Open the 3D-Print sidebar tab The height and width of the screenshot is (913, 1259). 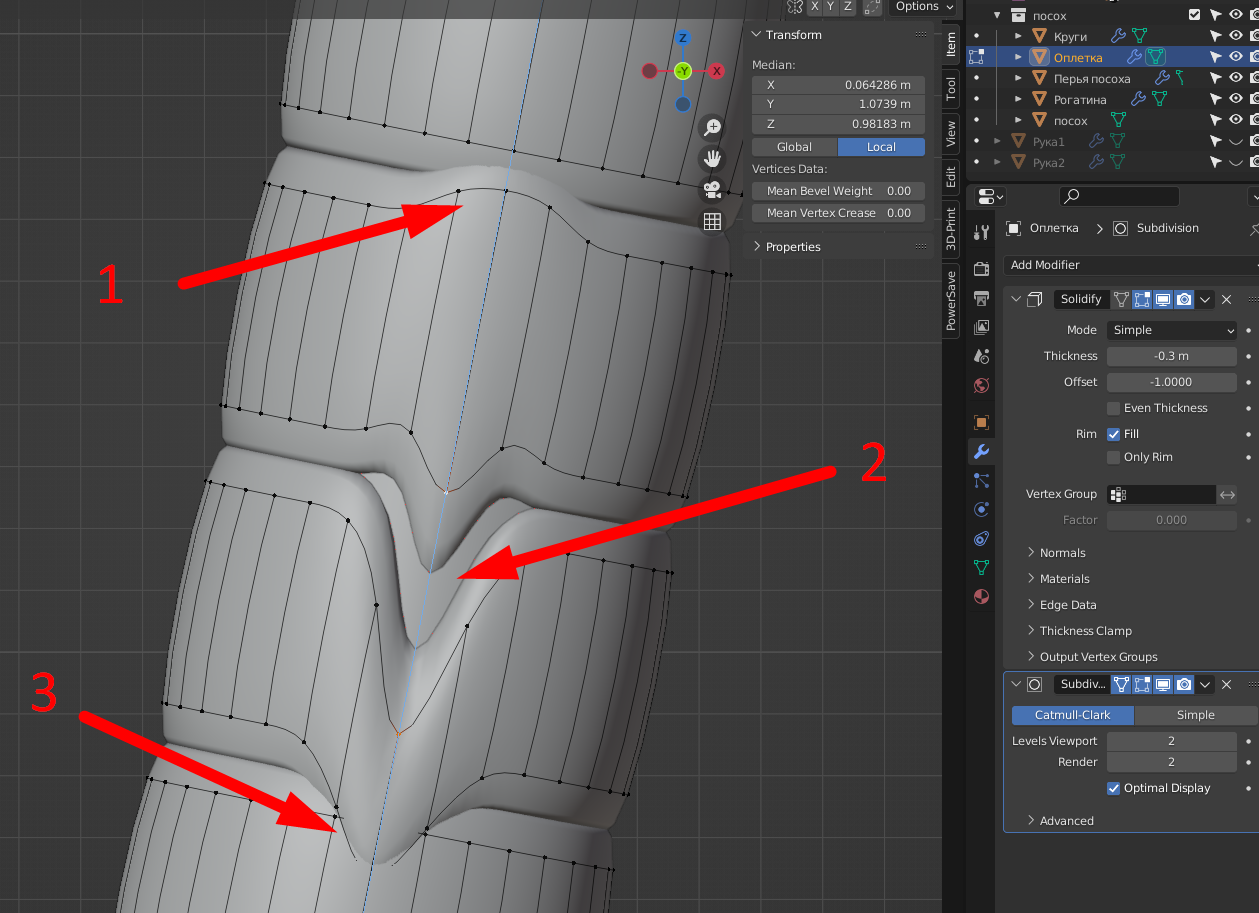click(x=951, y=228)
